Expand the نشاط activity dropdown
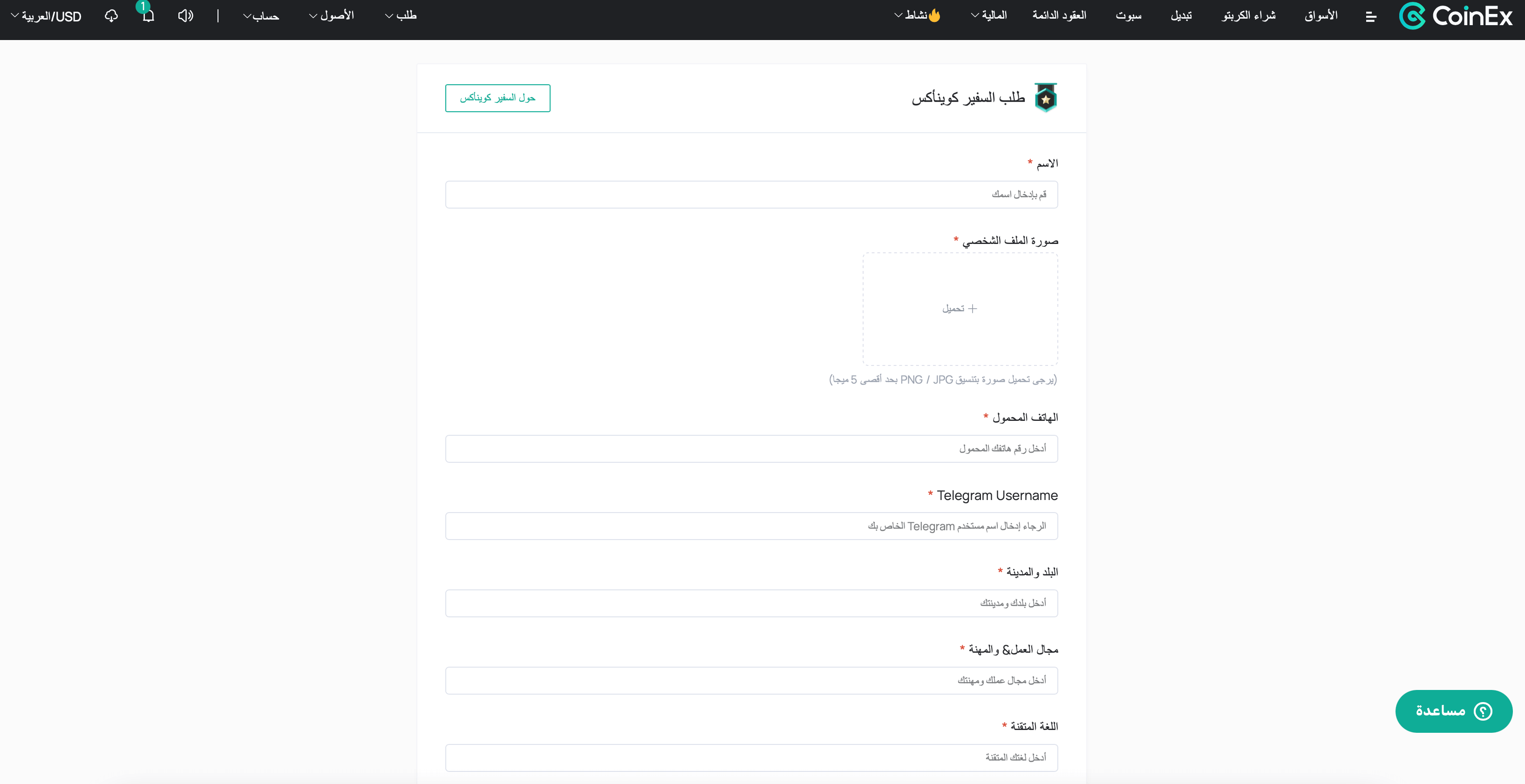Viewport: 1525px width, 784px height. tap(917, 15)
